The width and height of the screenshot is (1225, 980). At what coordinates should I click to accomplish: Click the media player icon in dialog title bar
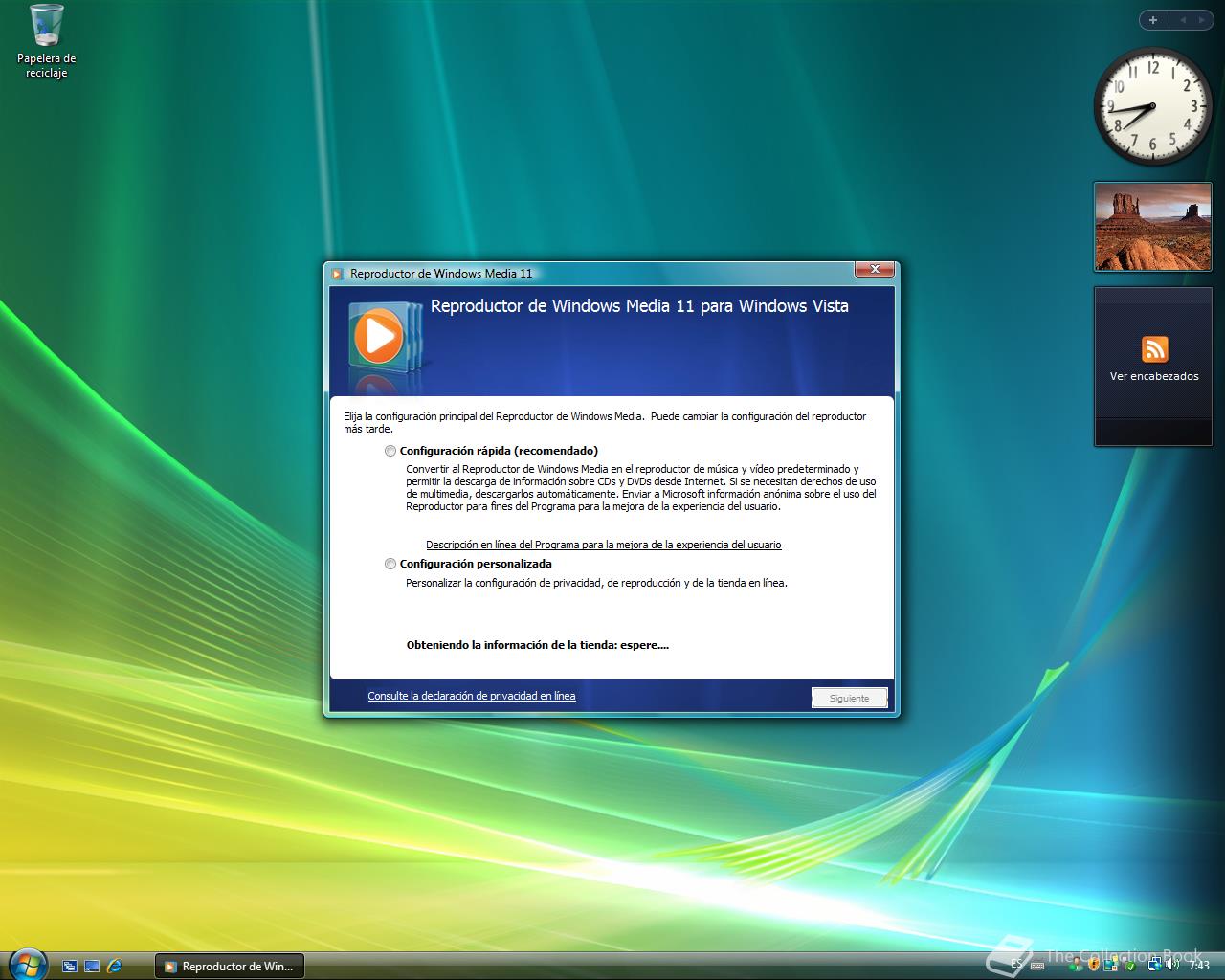337,274
